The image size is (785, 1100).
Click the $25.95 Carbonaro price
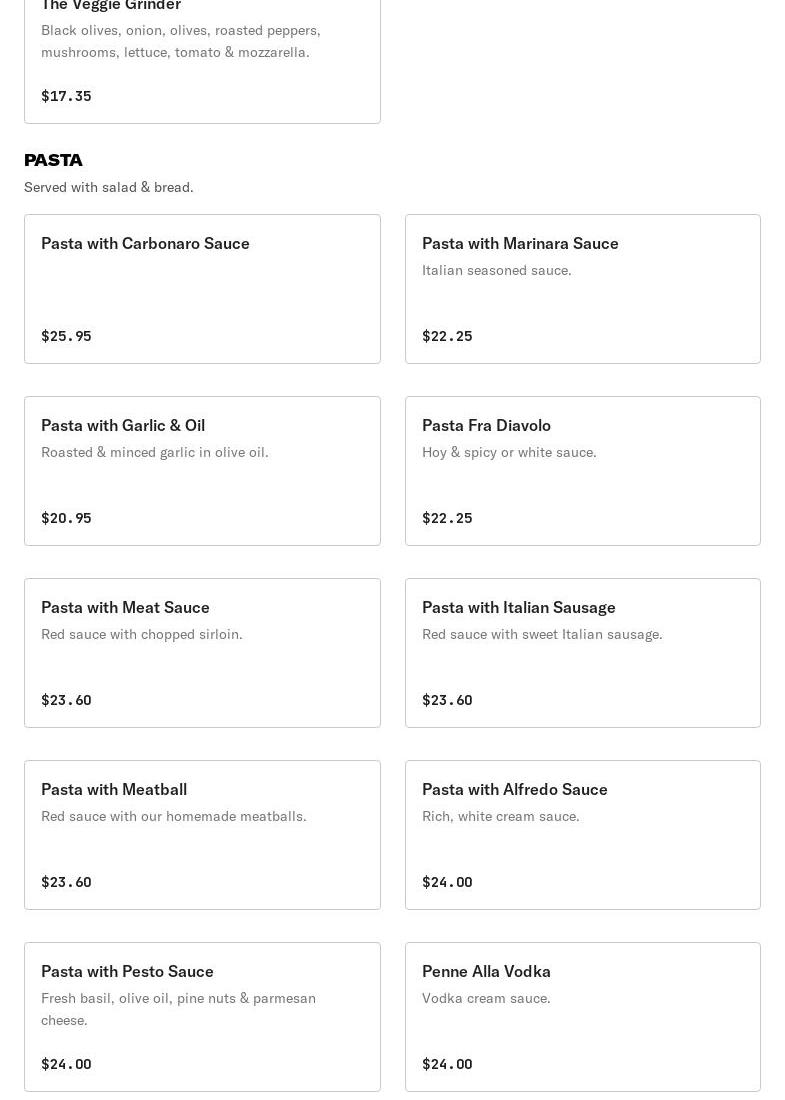tap(66, 336)
